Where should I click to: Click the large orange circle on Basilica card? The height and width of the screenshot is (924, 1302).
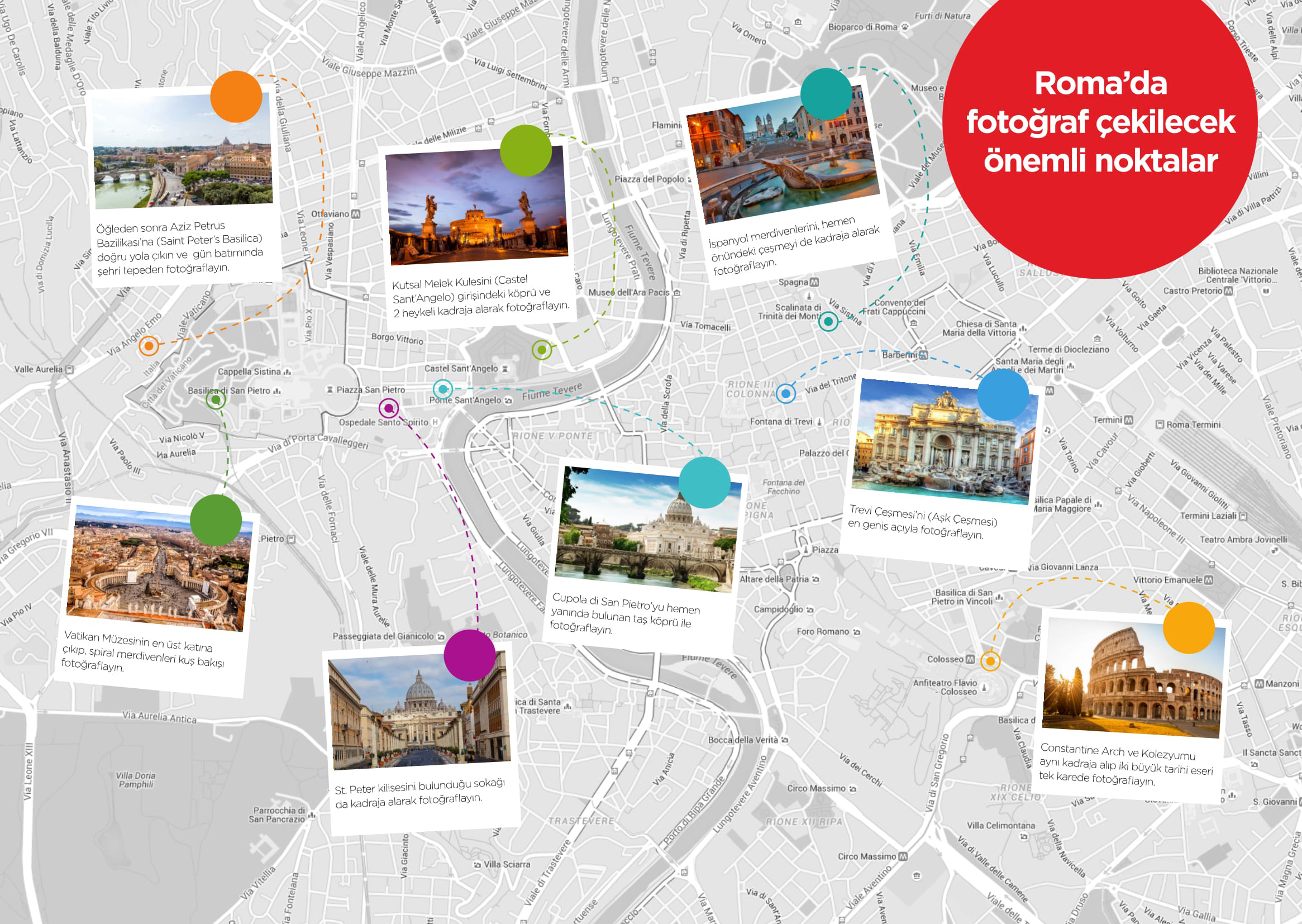(236, 97)
